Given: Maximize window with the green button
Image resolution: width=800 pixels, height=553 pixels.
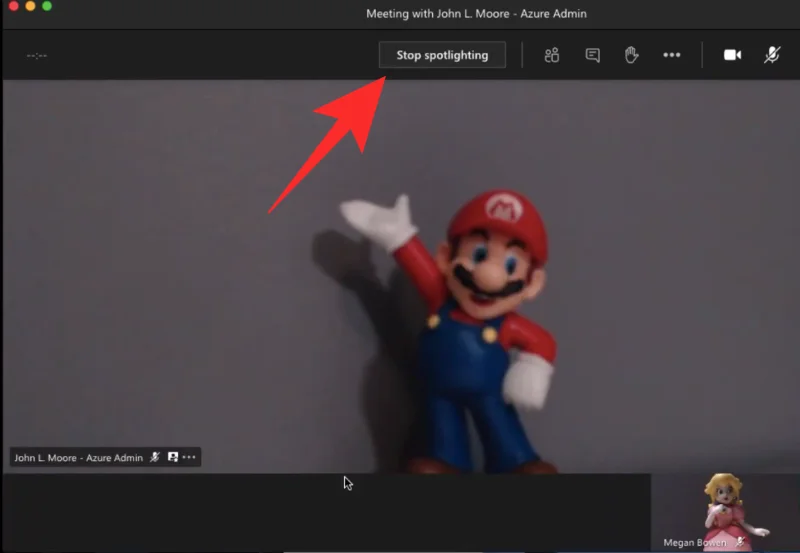Looking at the screenshot, I should (x=47, y=6).
